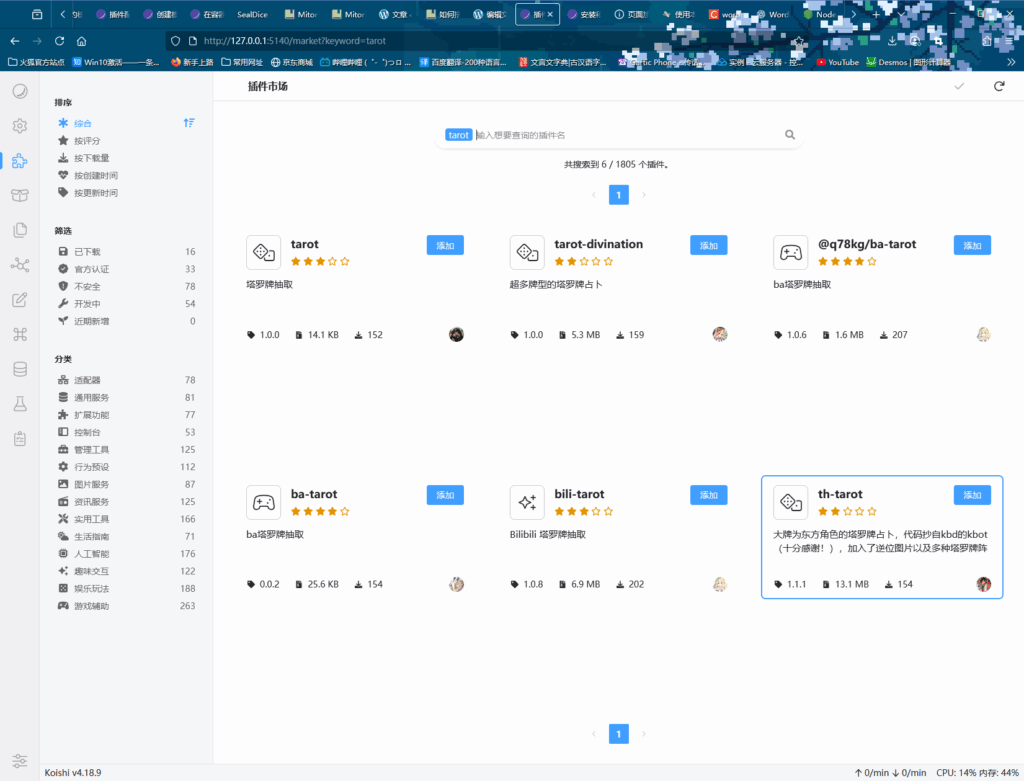Click the refresh icon in plugin market header
Screen dimensions: 1024x781
998,87
